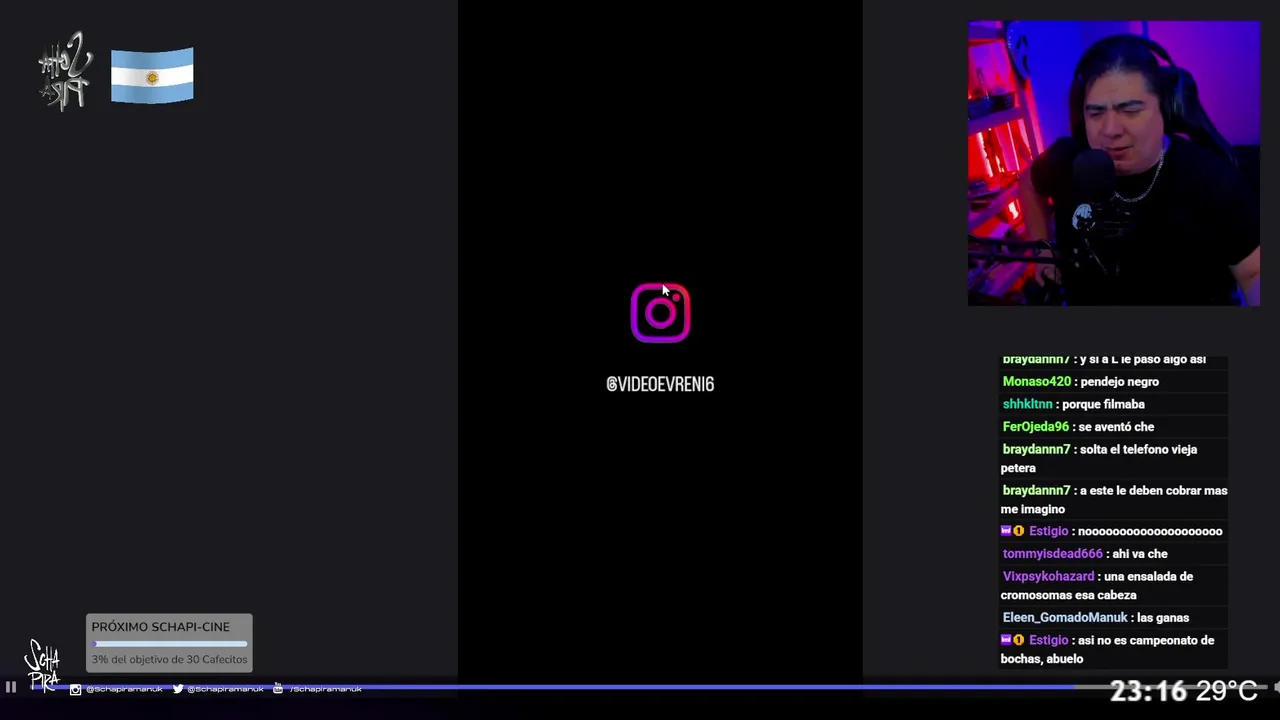Click the chat message 'pendejo negro'
1280x720 pixels.
[1119, 382]
